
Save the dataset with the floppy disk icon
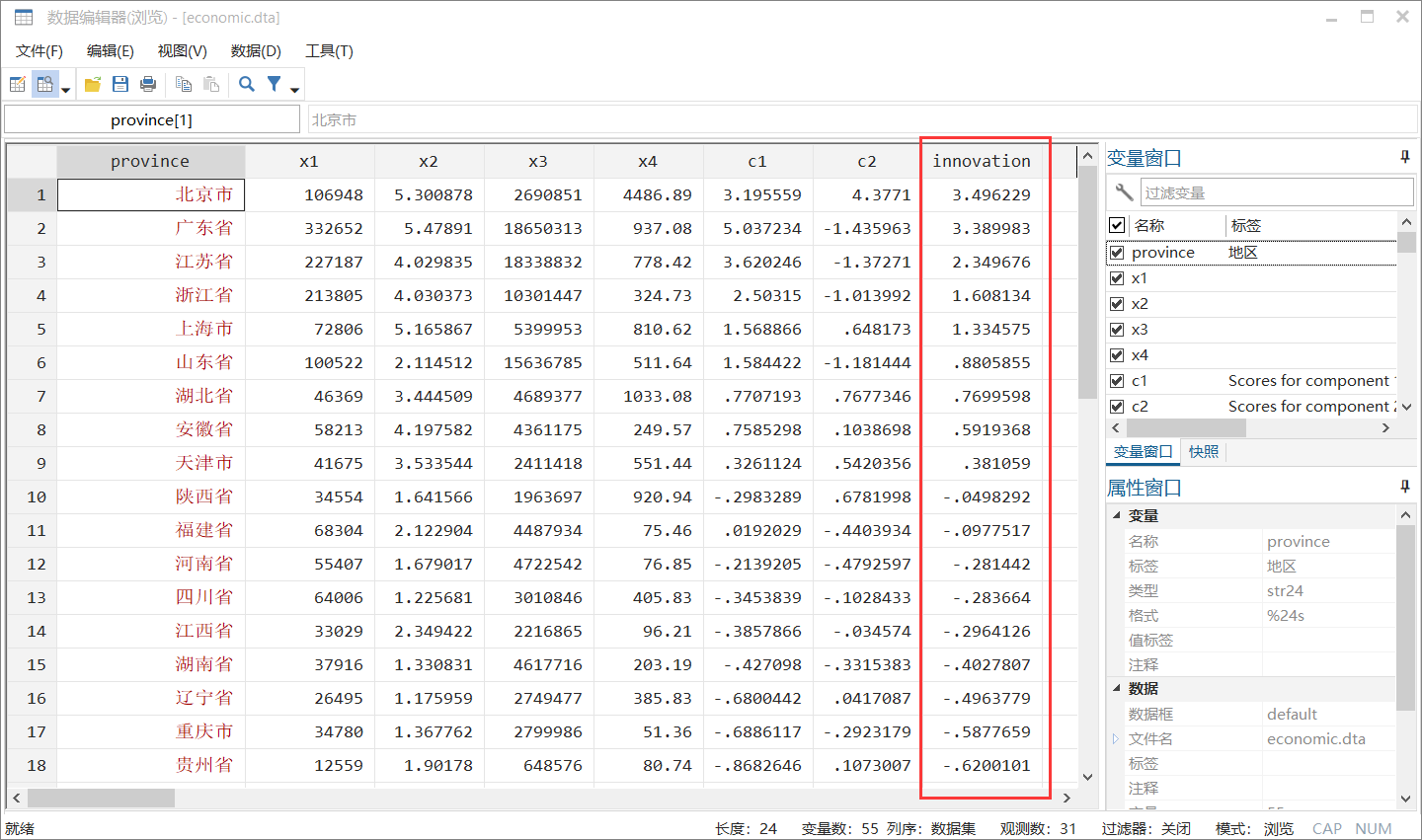click(x=120, y=85)
